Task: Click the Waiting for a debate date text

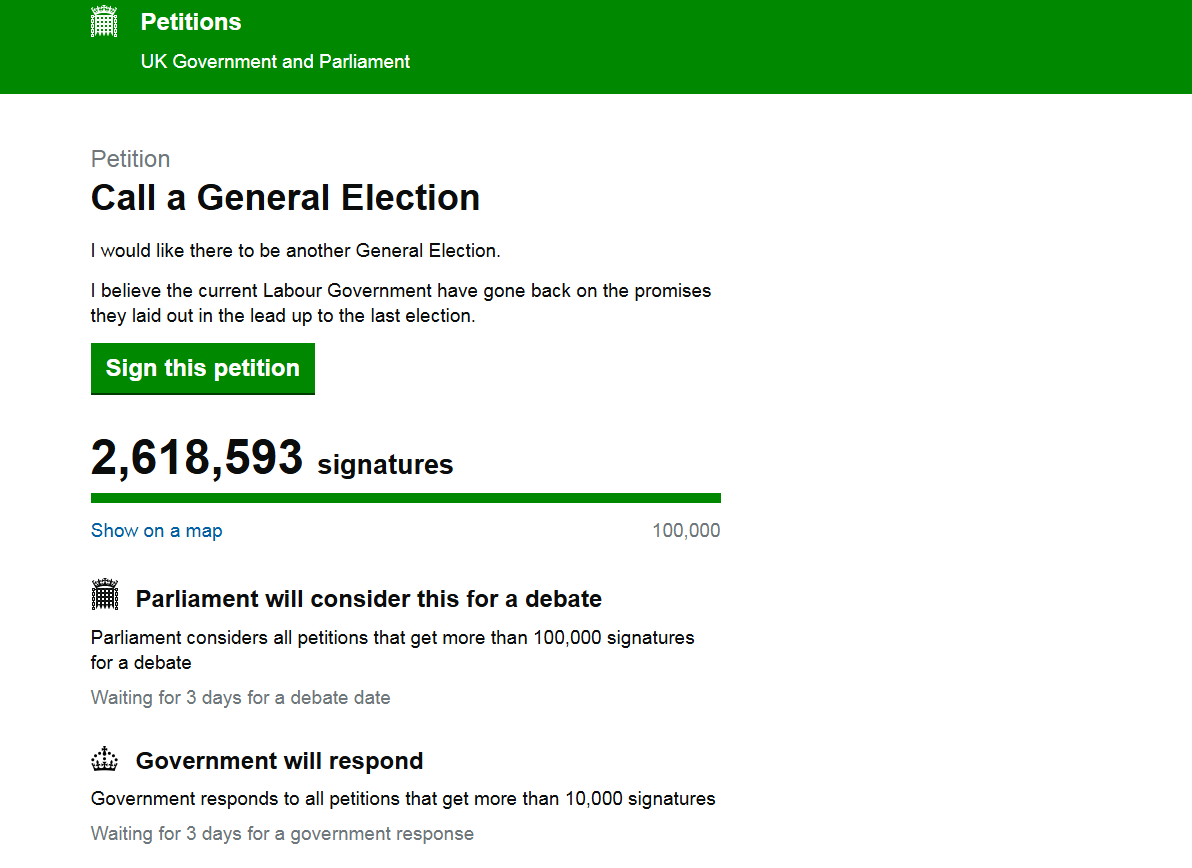Action: 241,698
